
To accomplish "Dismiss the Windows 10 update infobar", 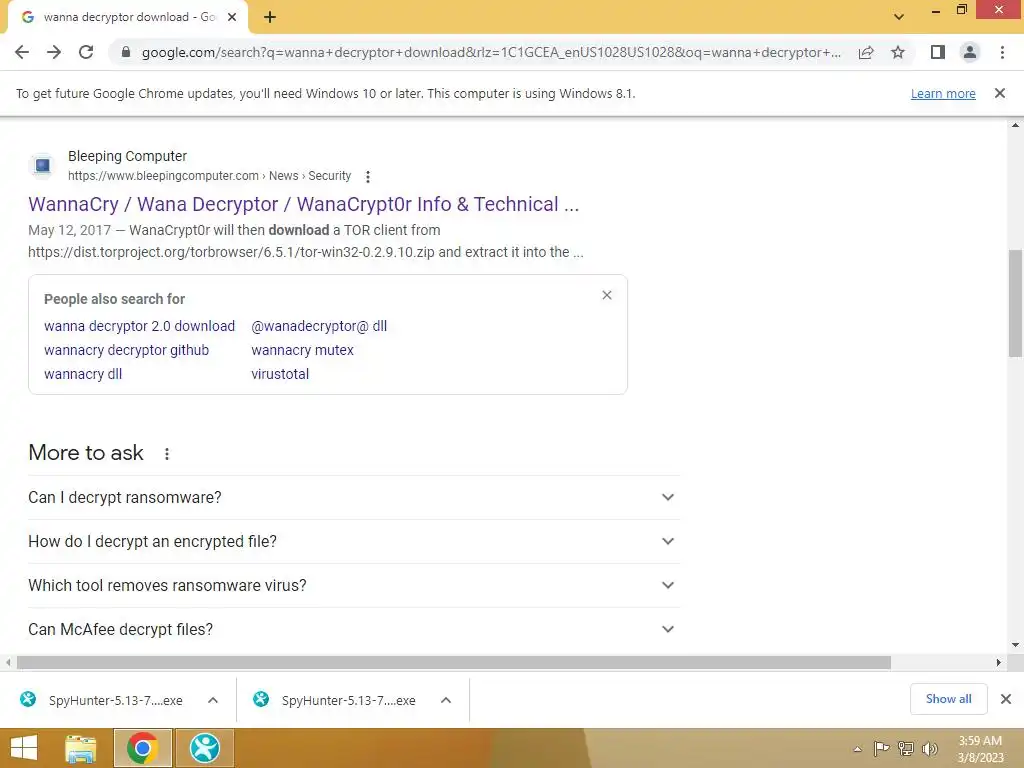I will (999, 93).
